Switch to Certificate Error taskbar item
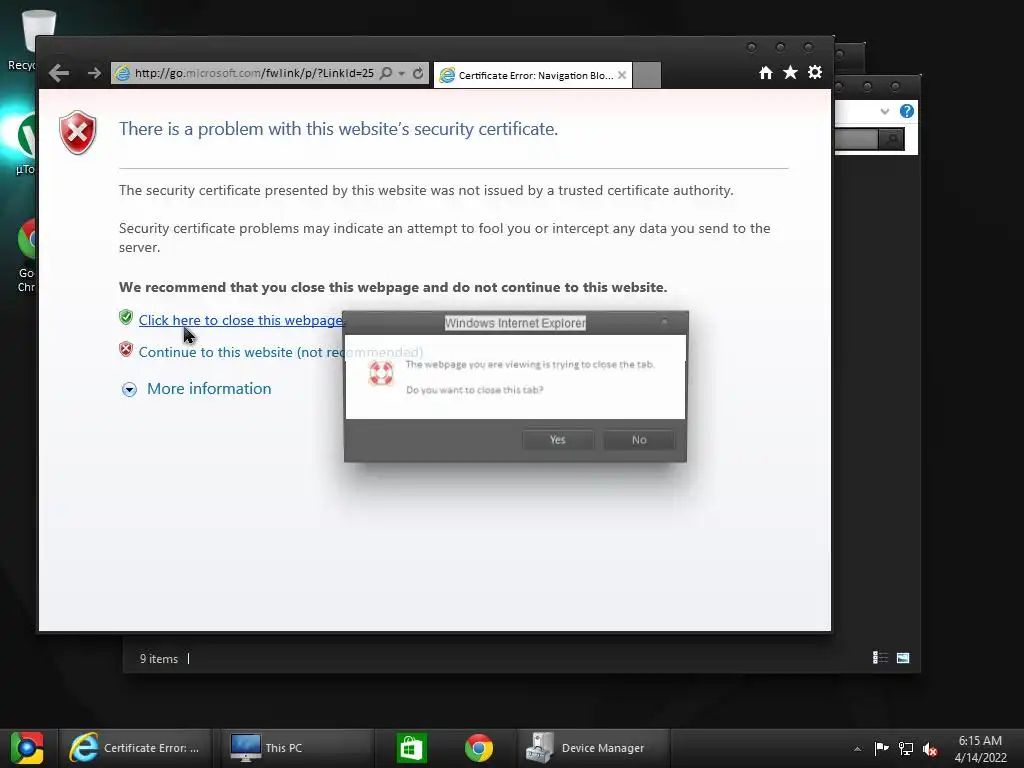1024x768 pixels. [x=135, y=748]
